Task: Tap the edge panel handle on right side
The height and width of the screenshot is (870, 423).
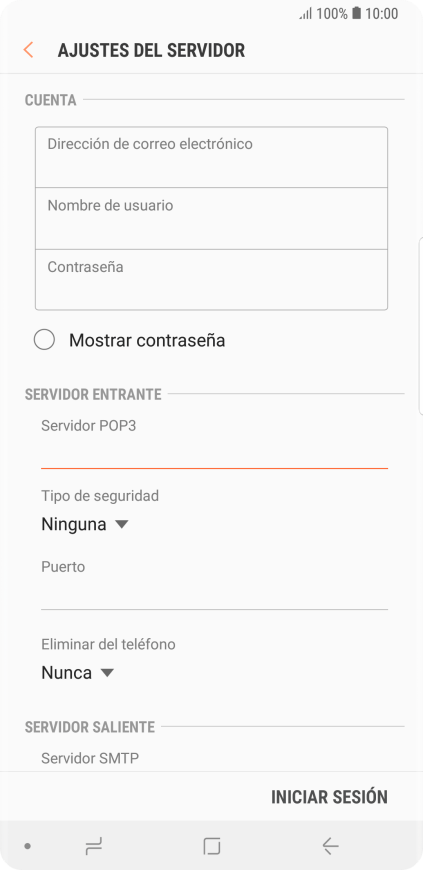Action: tap(420, 326)
